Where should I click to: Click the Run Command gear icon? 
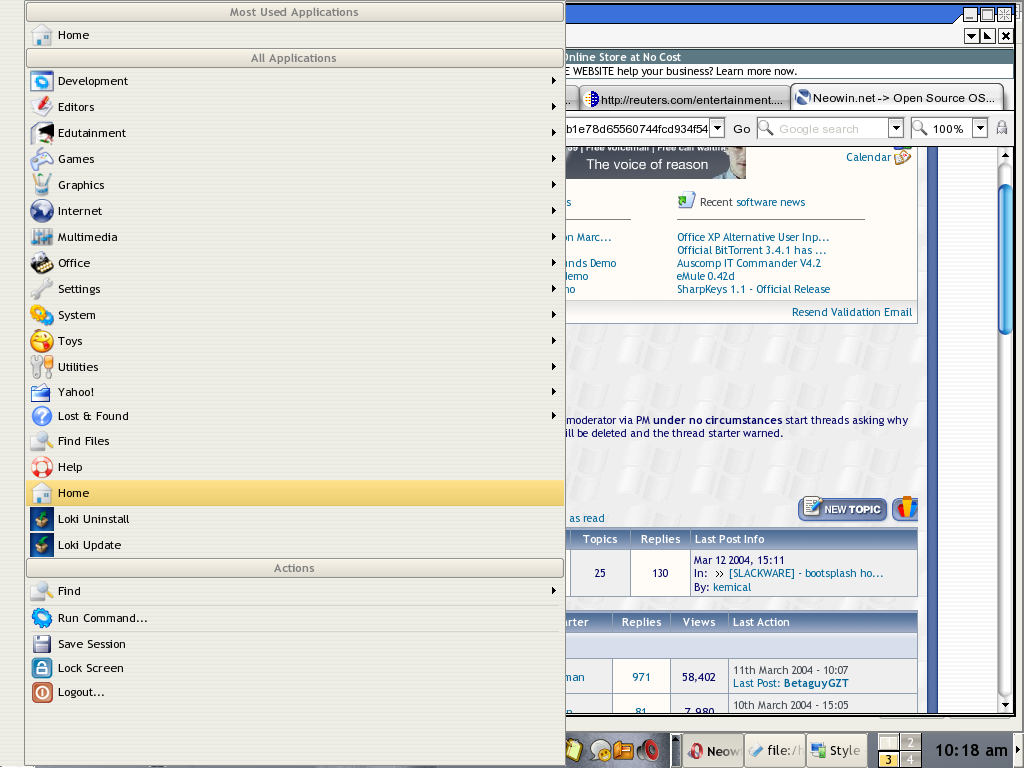tap(42, 618)
